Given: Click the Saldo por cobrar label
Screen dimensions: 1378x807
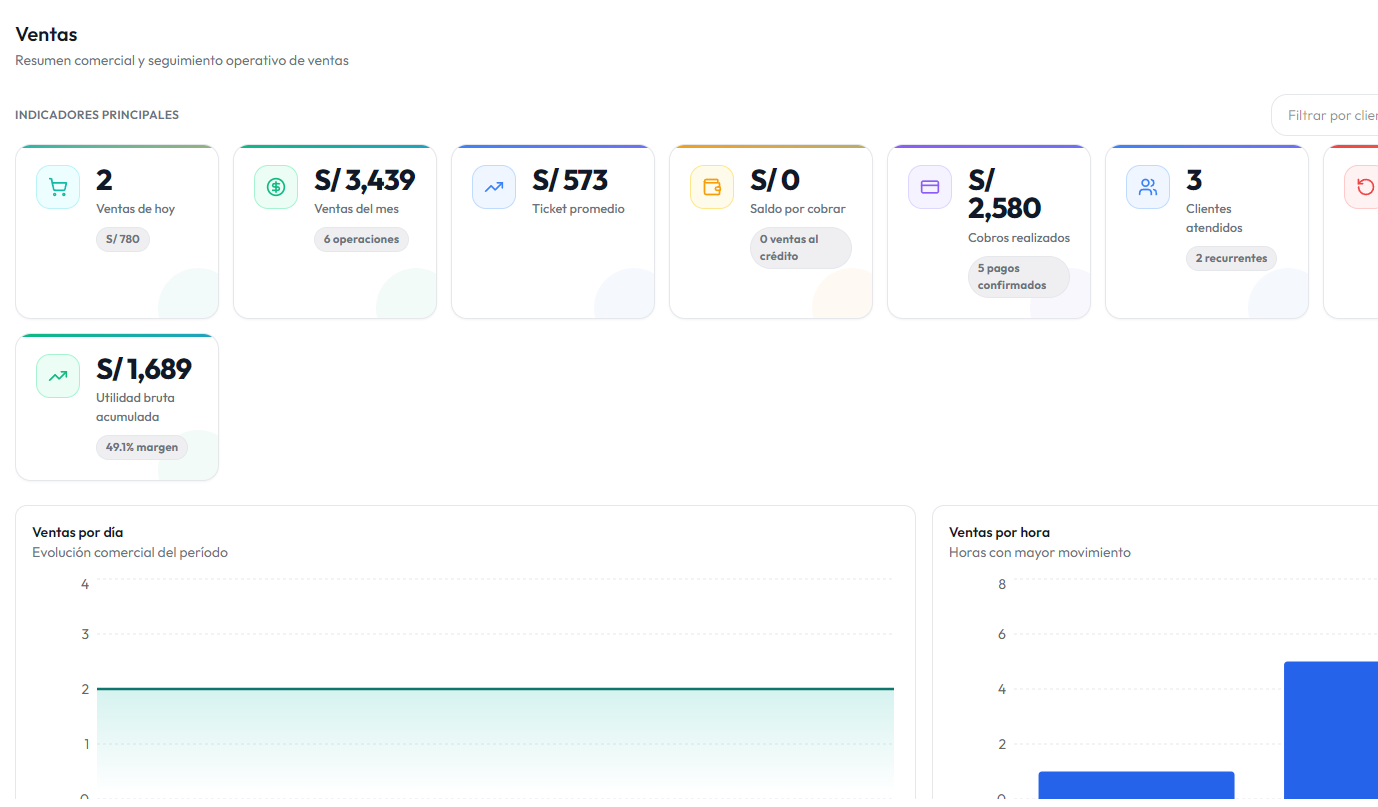Looking at the screenshot, I should (798, 209).
